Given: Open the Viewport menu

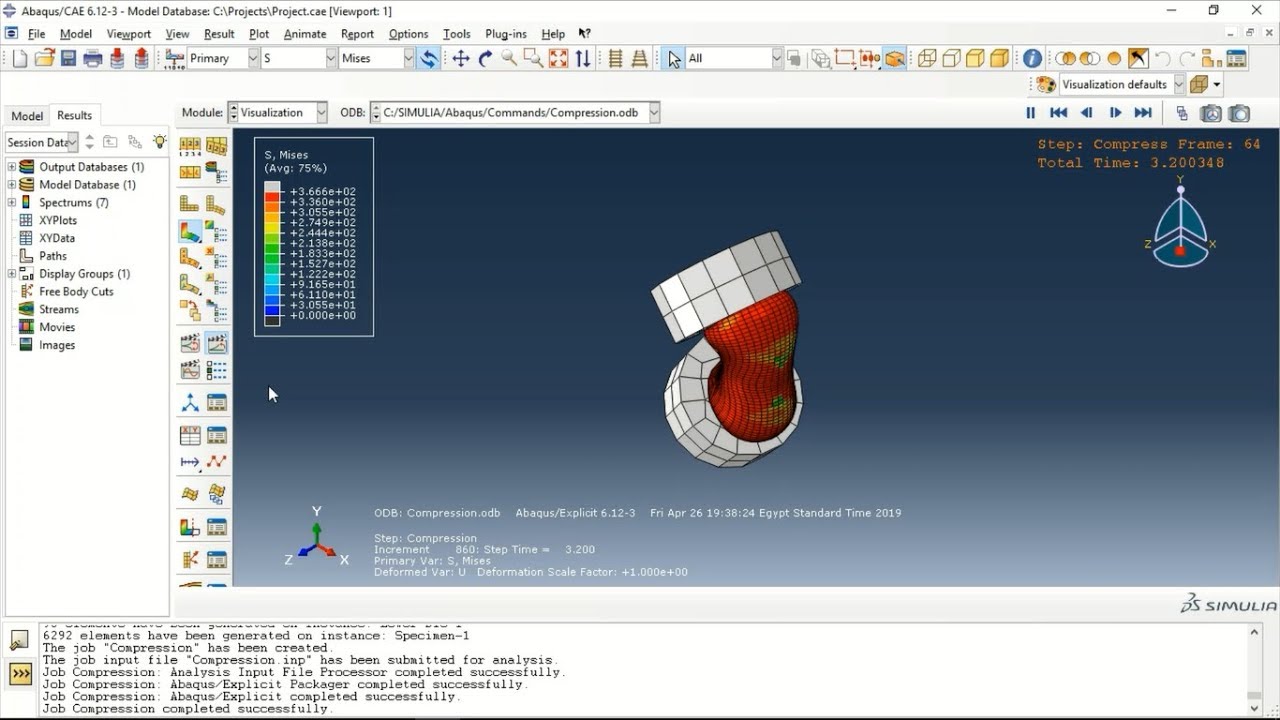Looking at the screenshot, I should 128,34.
